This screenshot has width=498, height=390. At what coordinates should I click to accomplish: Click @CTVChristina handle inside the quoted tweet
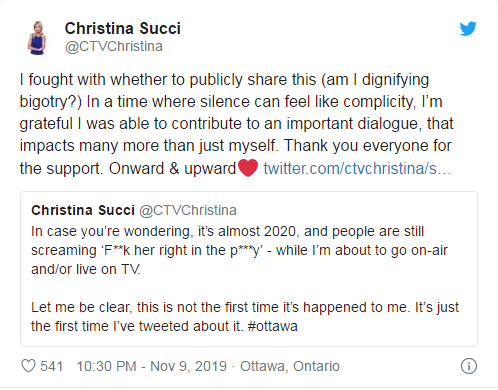click(188, 210)
